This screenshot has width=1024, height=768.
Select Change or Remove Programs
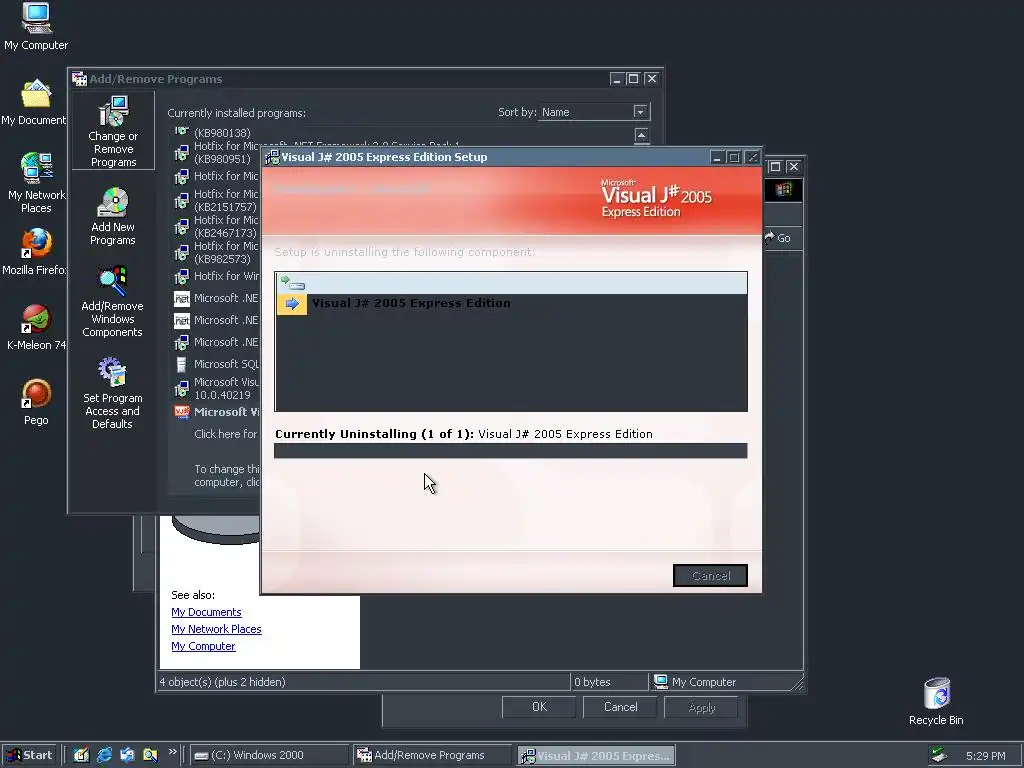pyautogui.click(x=113, y=131)
